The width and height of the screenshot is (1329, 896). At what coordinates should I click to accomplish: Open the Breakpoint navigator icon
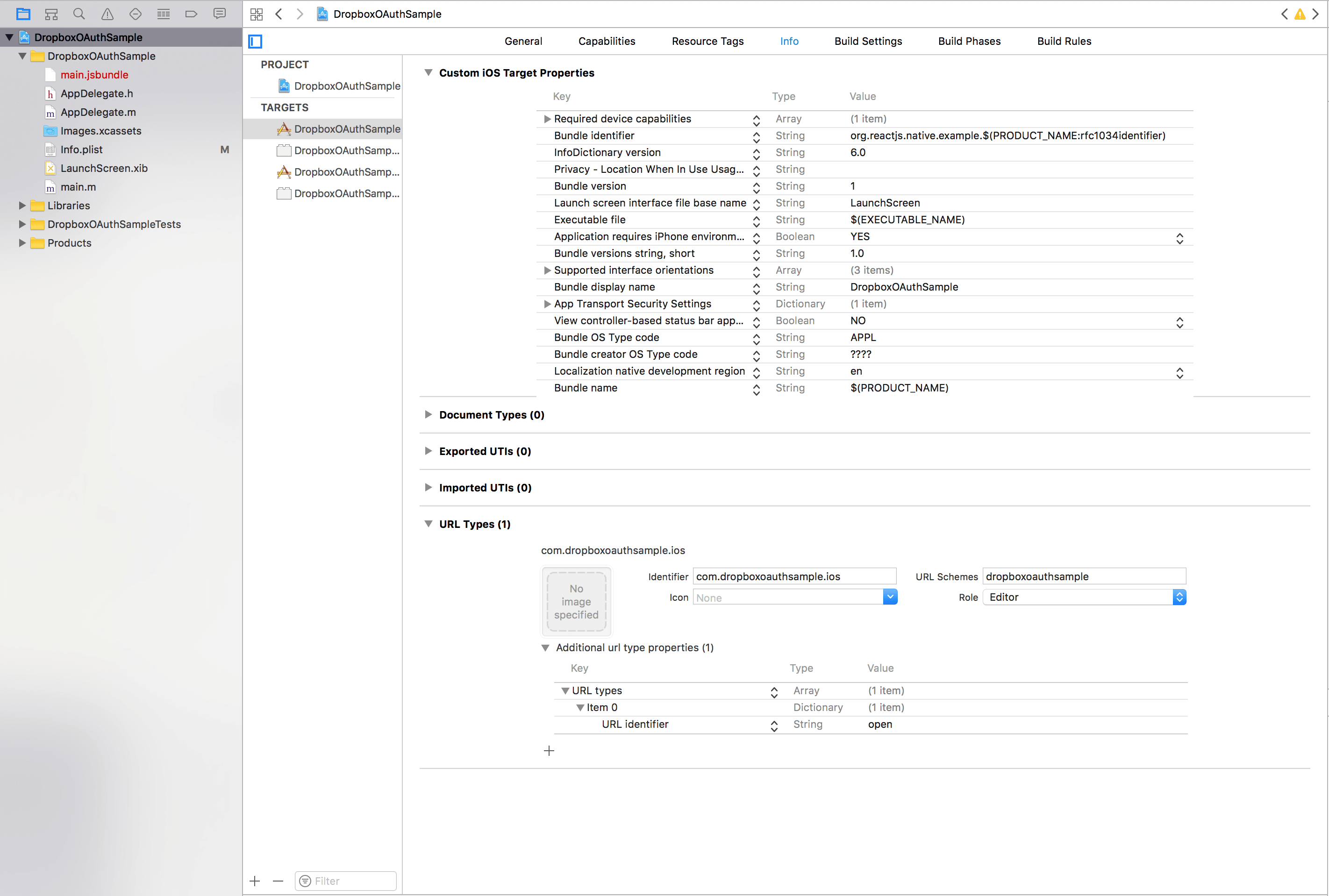click(x=191, y=14)
